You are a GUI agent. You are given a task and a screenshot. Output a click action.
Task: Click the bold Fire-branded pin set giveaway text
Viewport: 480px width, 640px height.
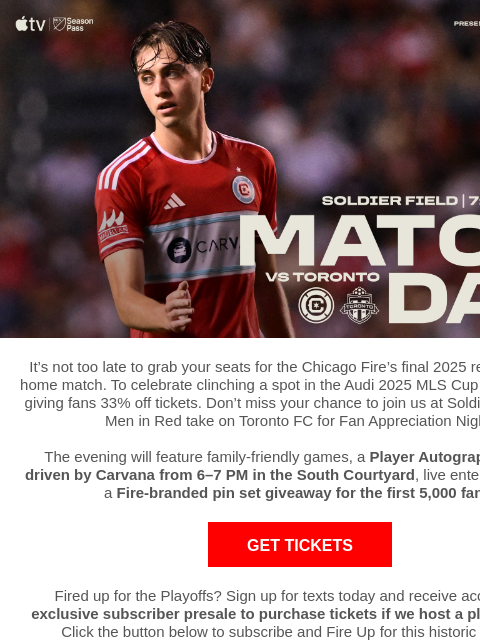coord(298,493)
